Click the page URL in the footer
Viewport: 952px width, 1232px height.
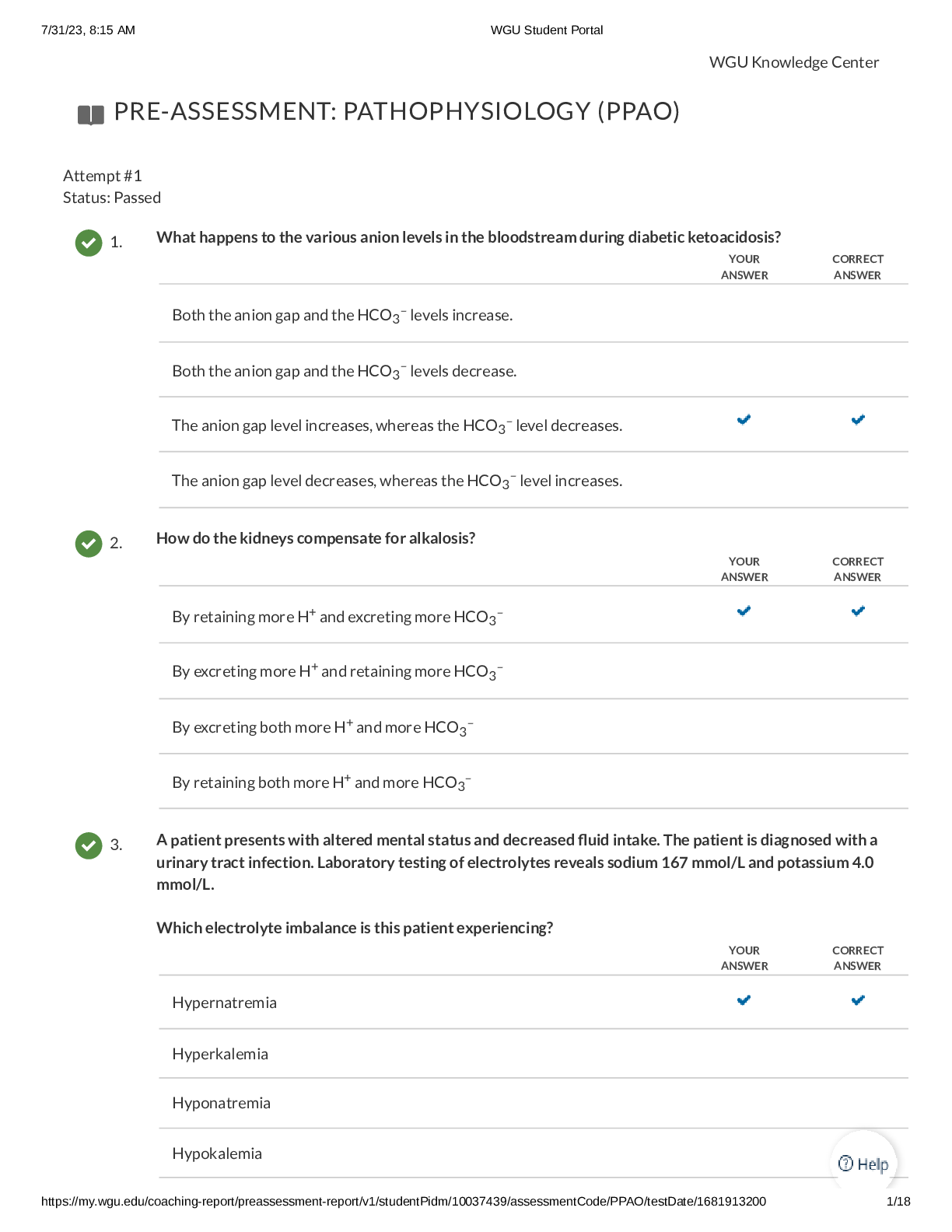click(x=403, y=1201)
